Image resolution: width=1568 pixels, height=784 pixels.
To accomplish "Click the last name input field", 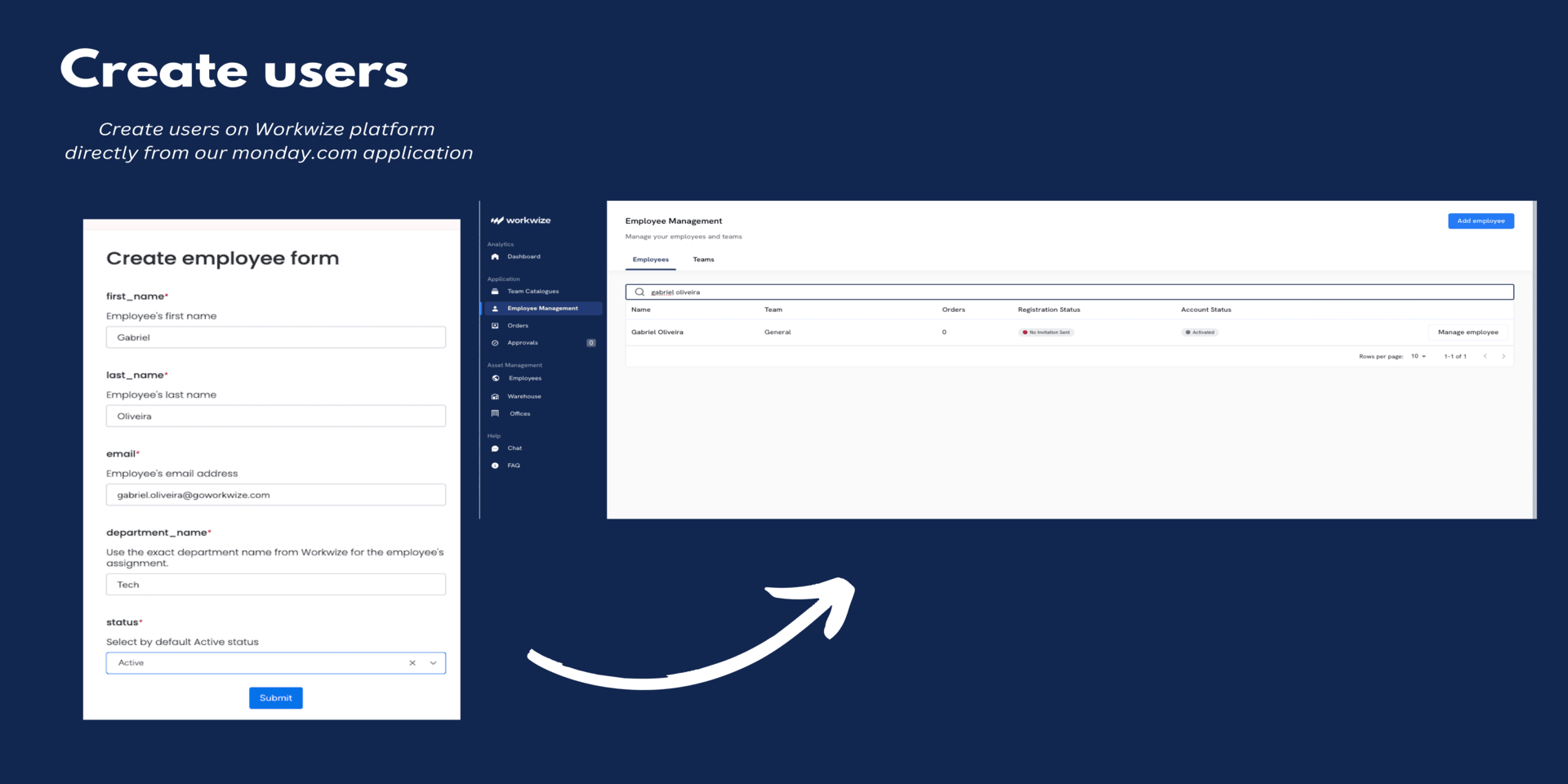I will coord(276,416).
